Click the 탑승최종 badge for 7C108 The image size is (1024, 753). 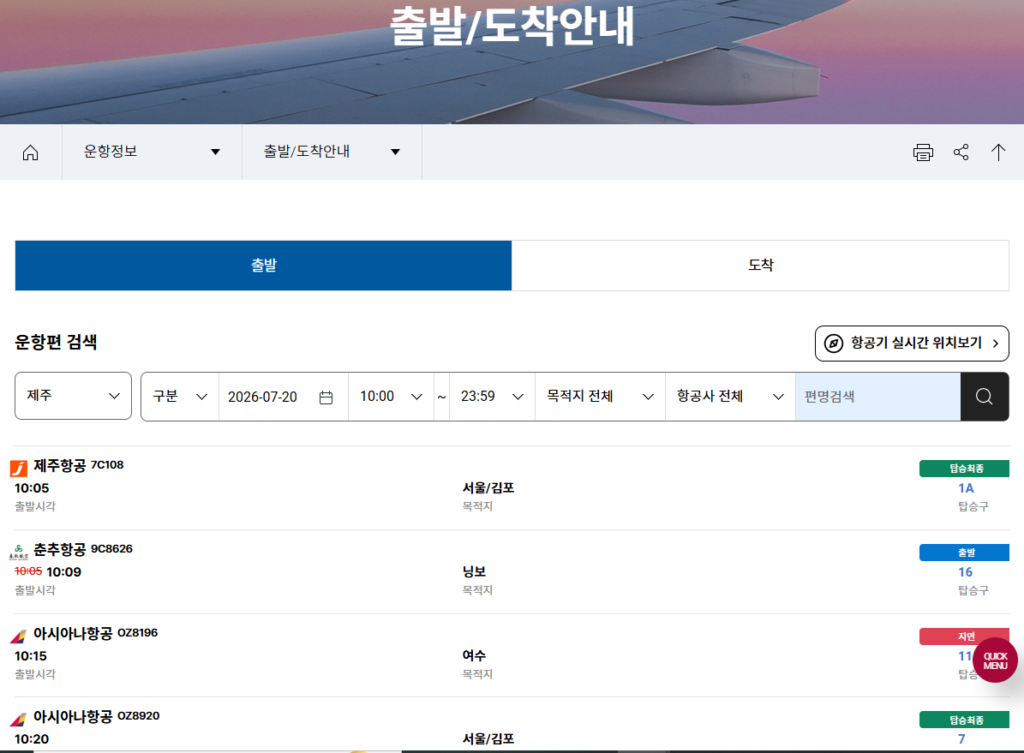coord(964,468)
